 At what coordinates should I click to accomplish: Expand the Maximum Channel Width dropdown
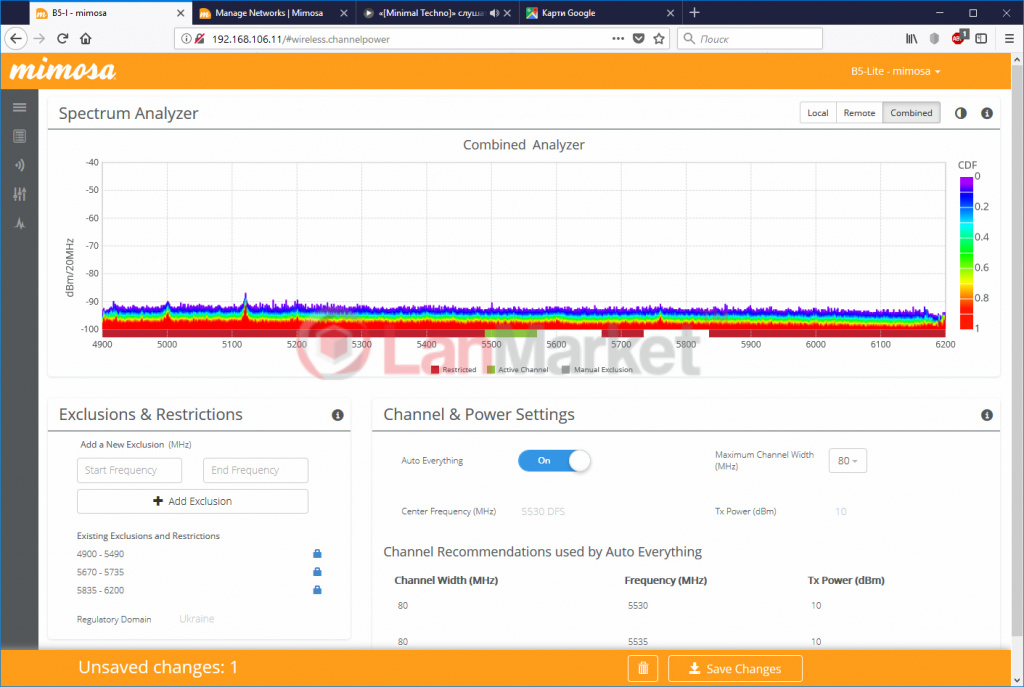coord(848,461)
